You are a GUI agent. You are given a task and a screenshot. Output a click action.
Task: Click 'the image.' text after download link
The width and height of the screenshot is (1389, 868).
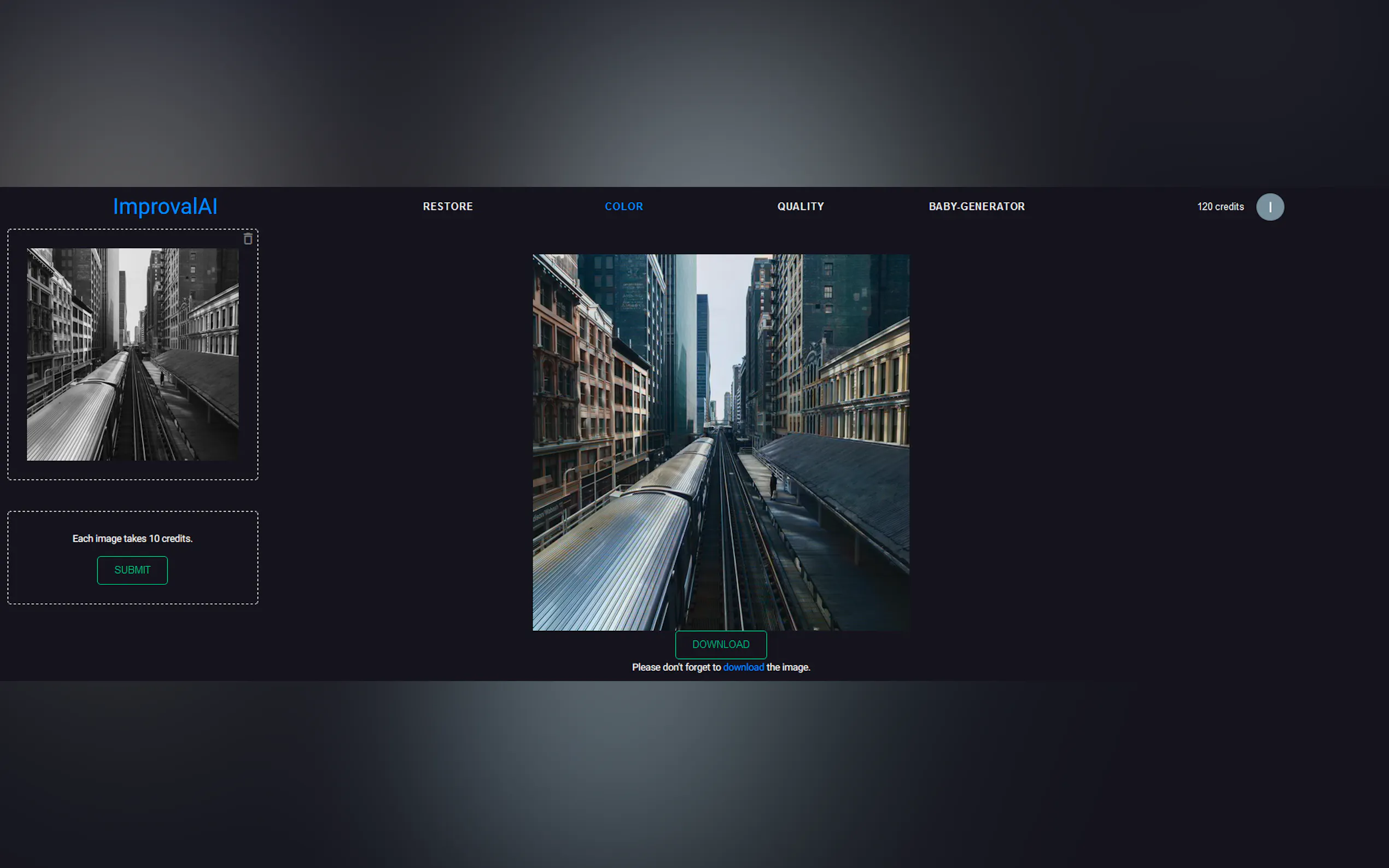[788, 667]
